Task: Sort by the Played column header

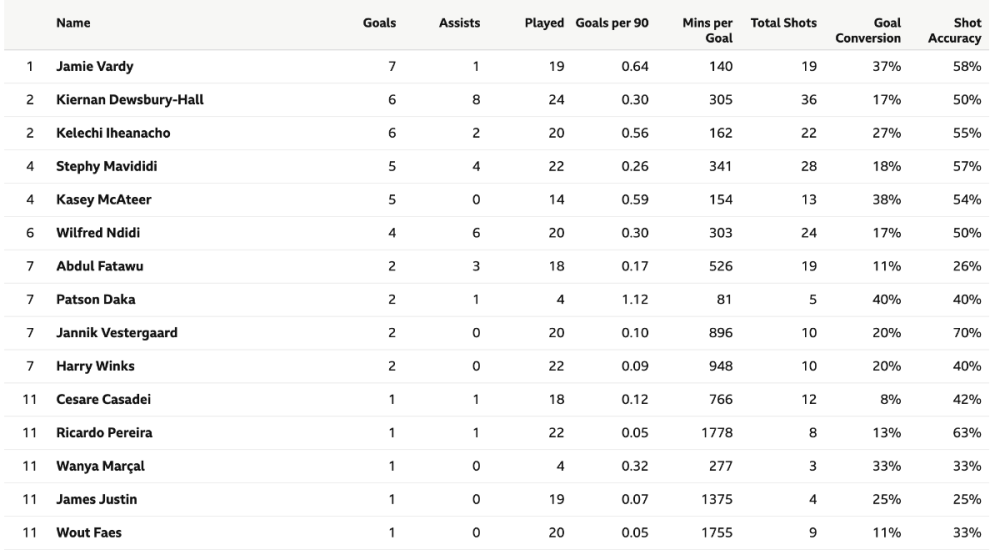Action: click(545, 22)
